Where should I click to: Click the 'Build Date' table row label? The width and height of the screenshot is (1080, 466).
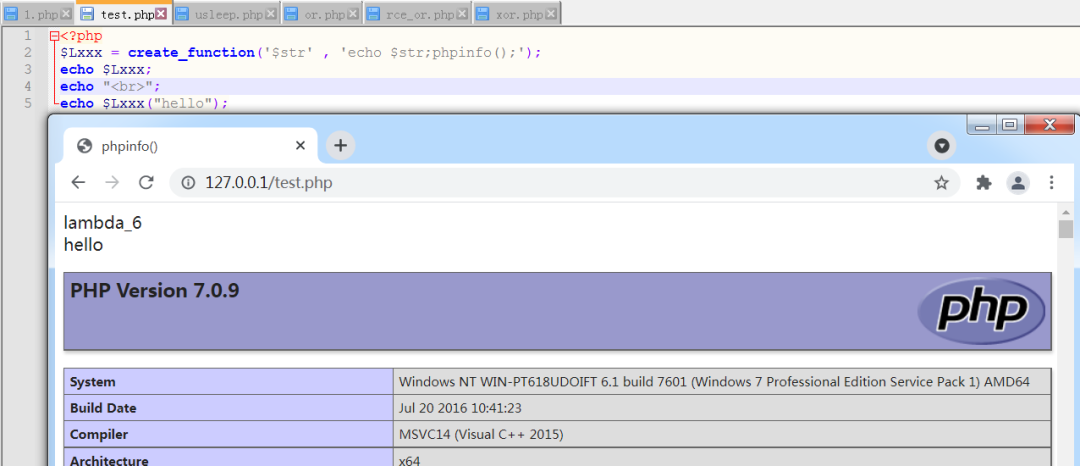click(103, 408)
